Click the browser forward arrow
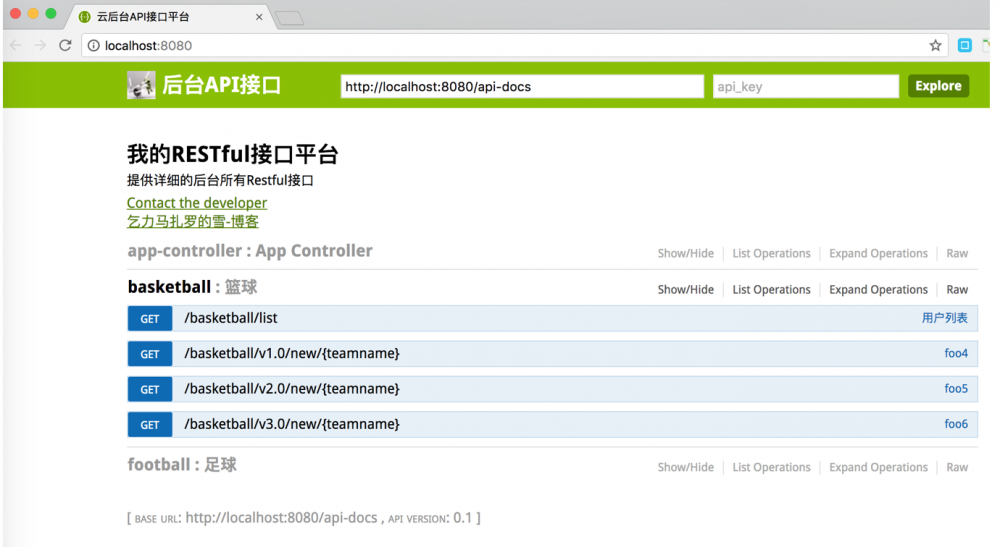The image size is (1000, 547). tap(40, 45)
